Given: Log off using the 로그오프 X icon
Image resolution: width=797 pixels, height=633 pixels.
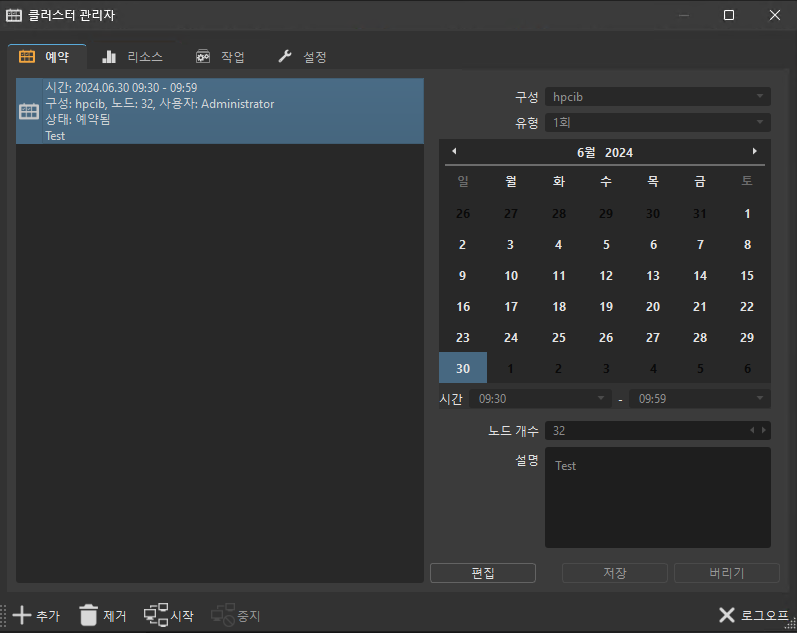Looking at the screenshot, I should click(x=727, y=615).
